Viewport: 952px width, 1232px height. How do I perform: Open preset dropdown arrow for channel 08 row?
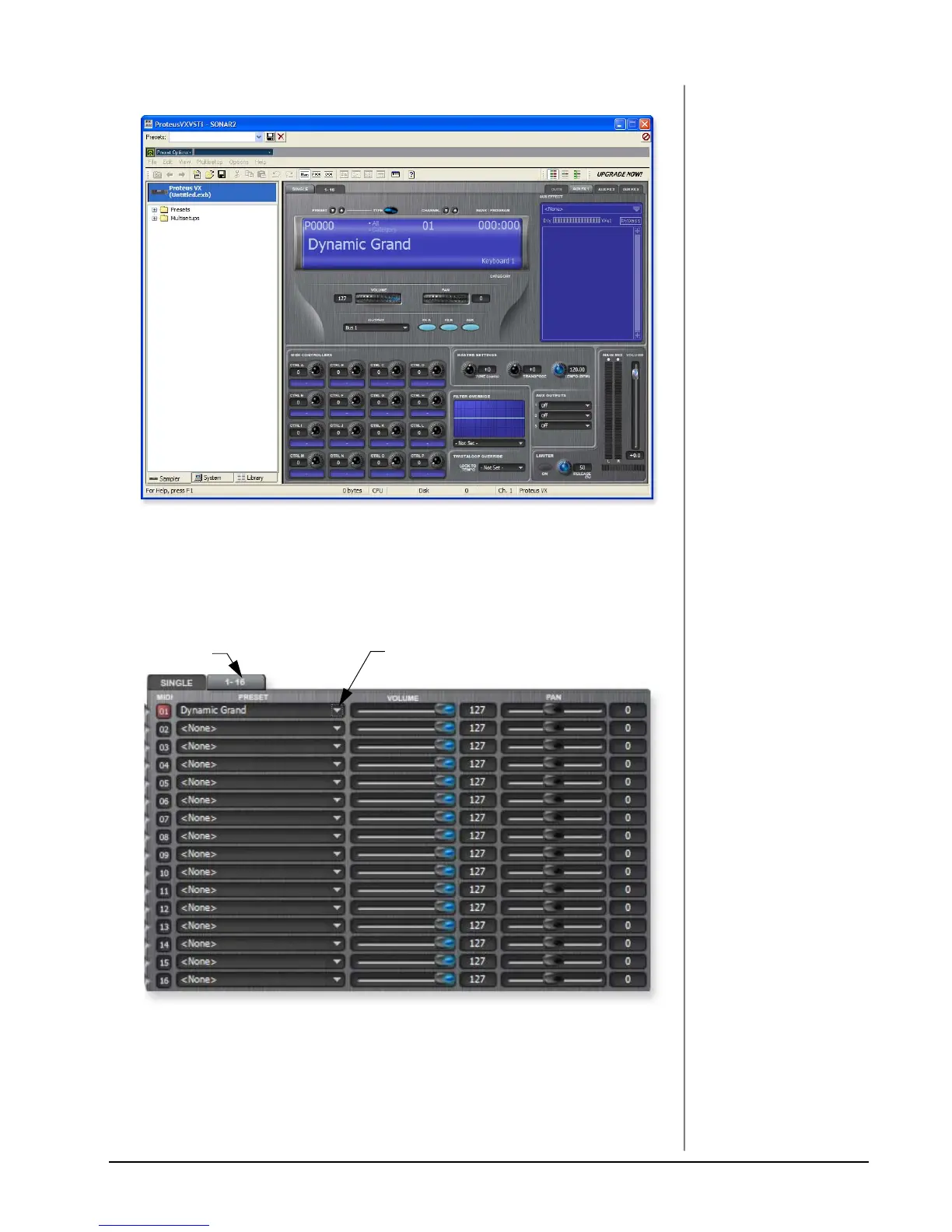(337, 836)
